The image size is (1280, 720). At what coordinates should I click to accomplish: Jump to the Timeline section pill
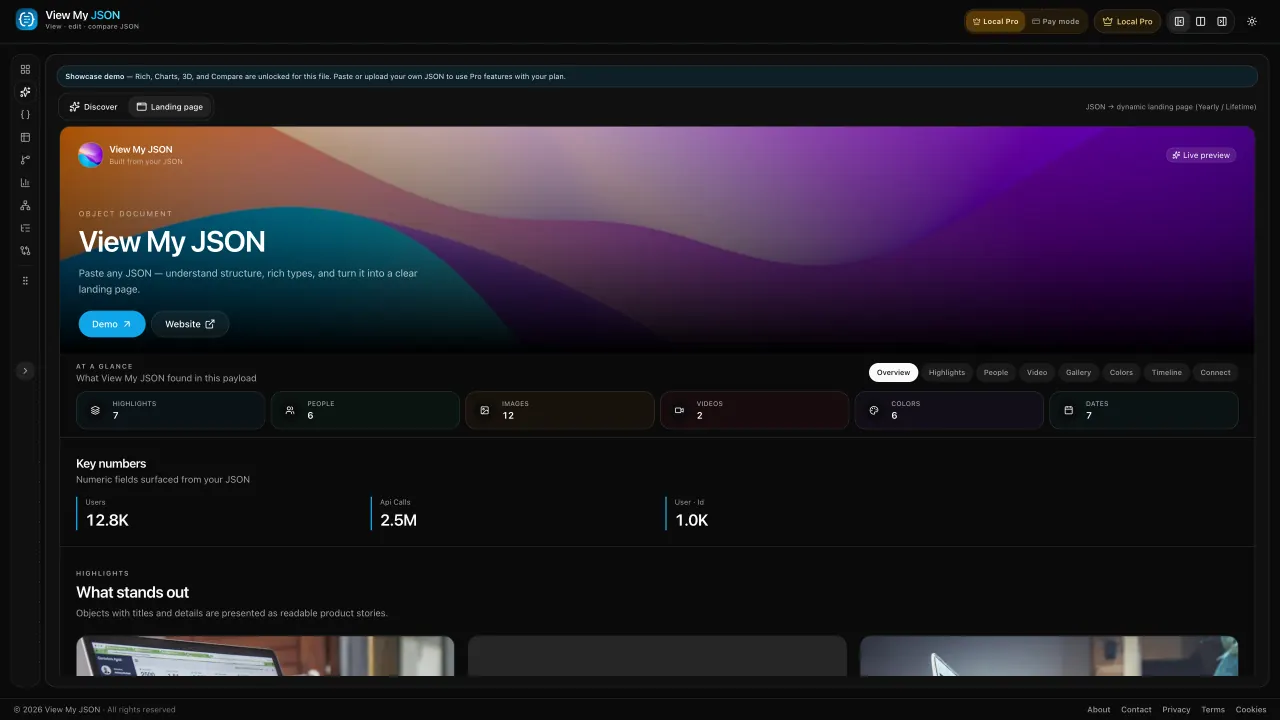[x=1166, y=372]
